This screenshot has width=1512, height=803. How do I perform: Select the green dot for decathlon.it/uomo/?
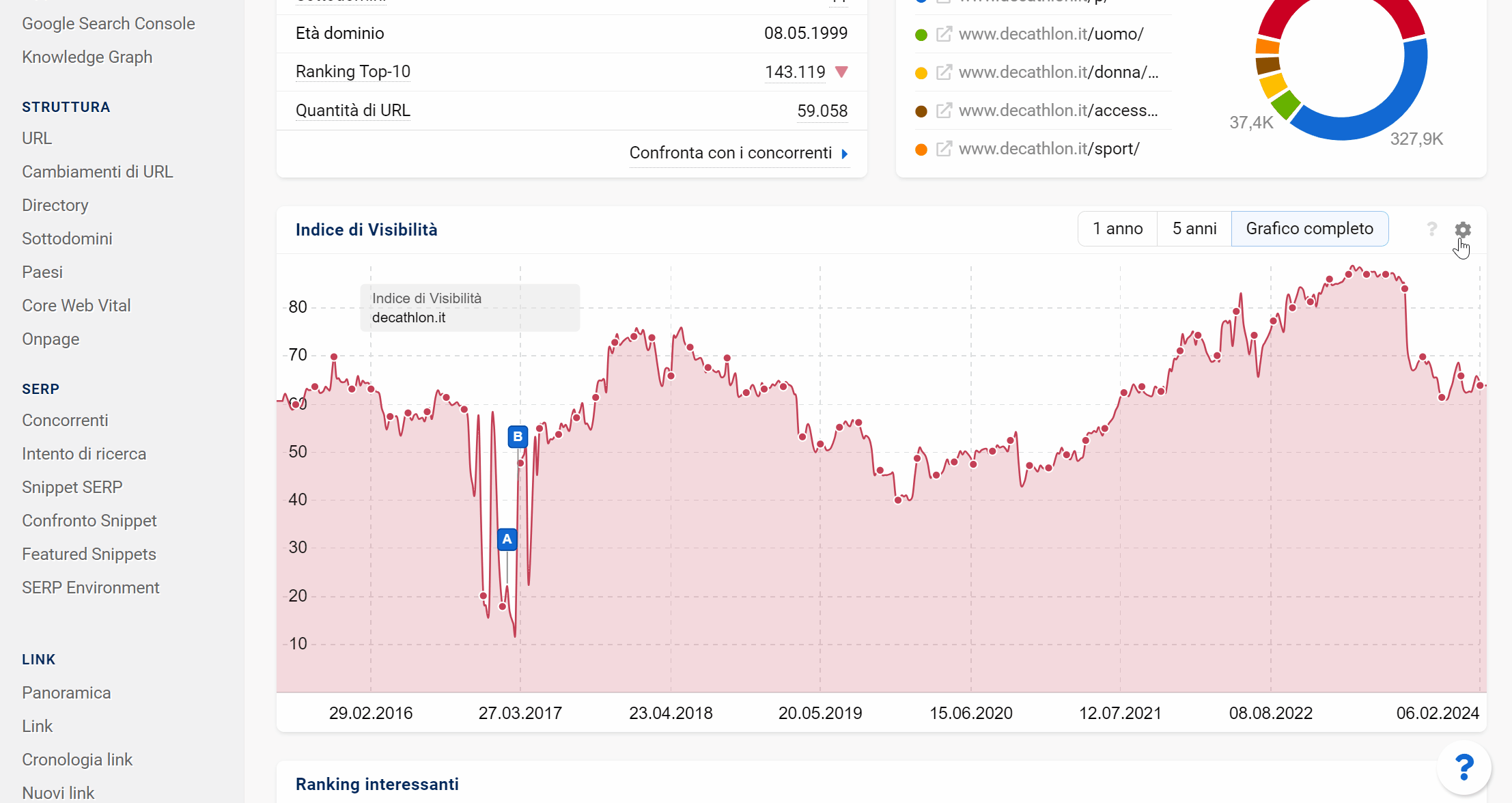tap(921, 35)
